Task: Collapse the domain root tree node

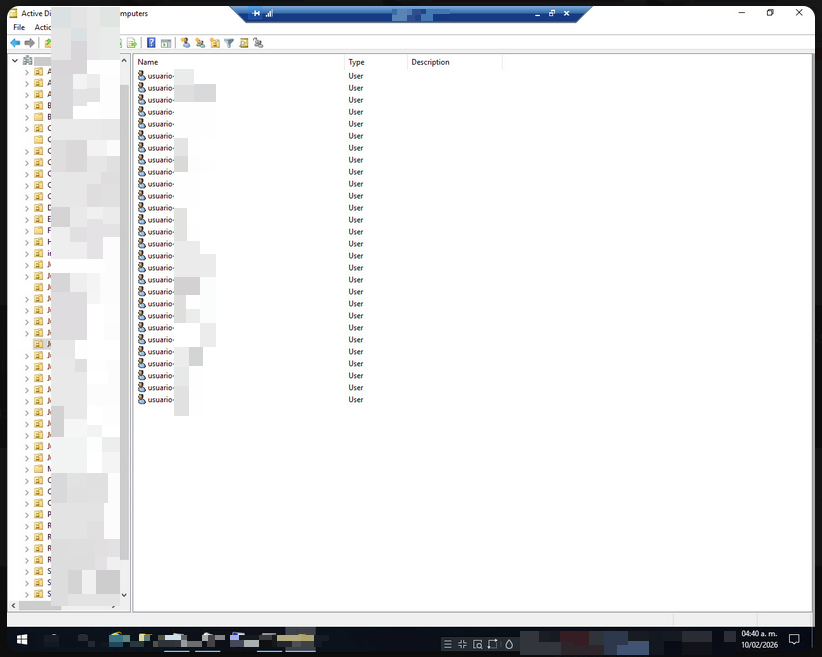Action: pyautogui.click(x=15, y=61)
